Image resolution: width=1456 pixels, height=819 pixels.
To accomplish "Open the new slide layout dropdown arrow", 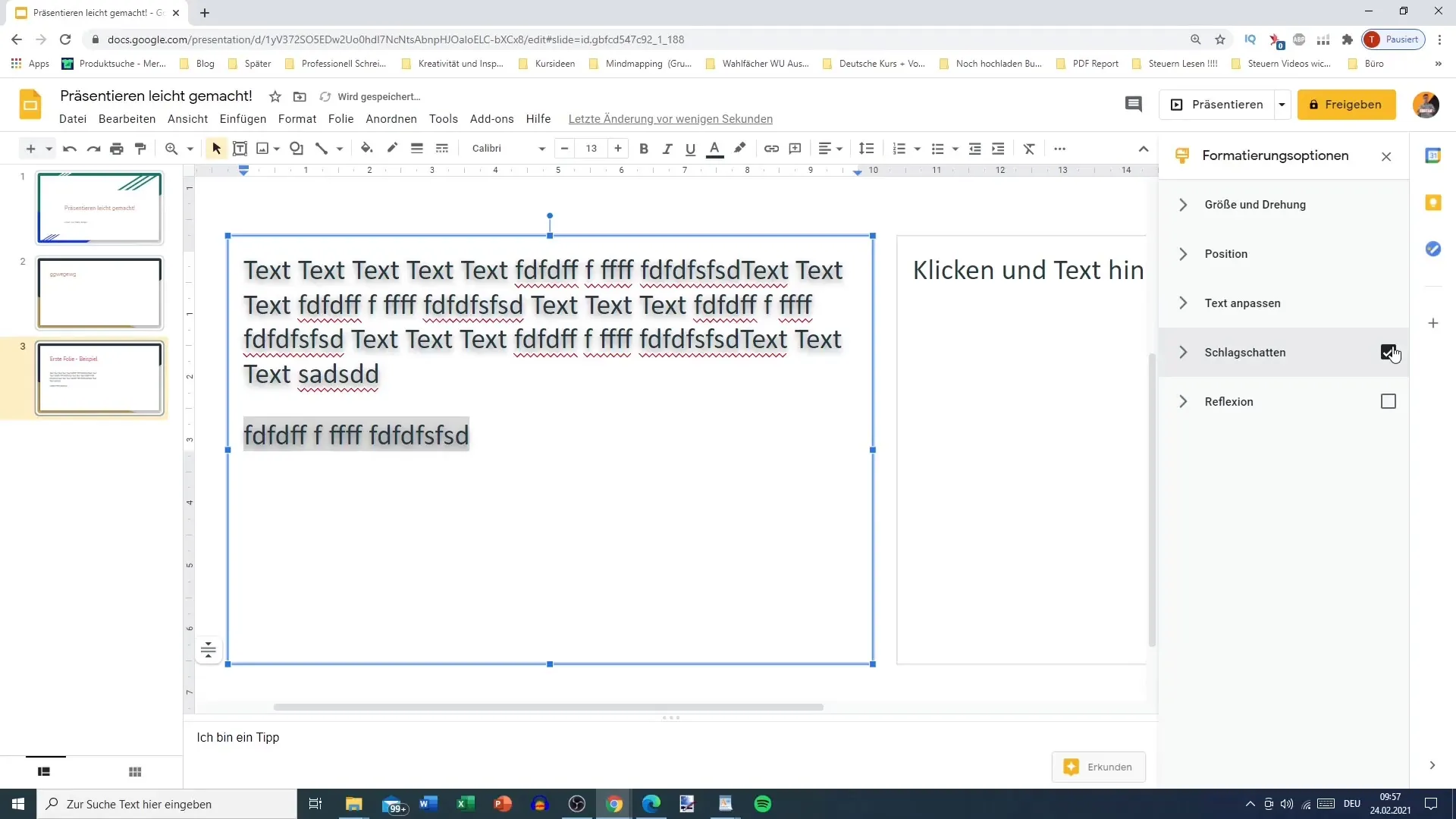I will [x=49, y=149].
